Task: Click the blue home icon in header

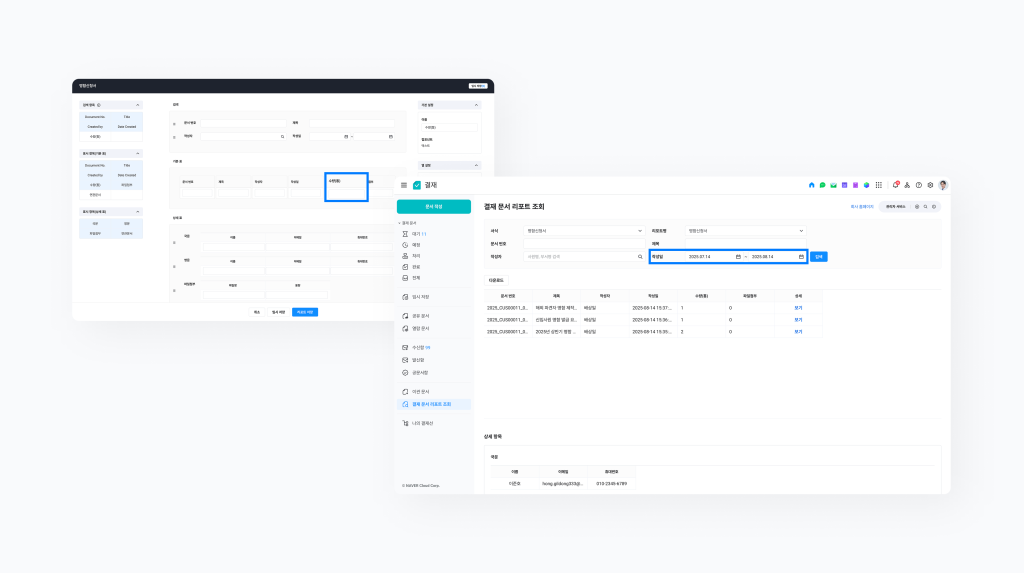Action: (x=811, y=185)
